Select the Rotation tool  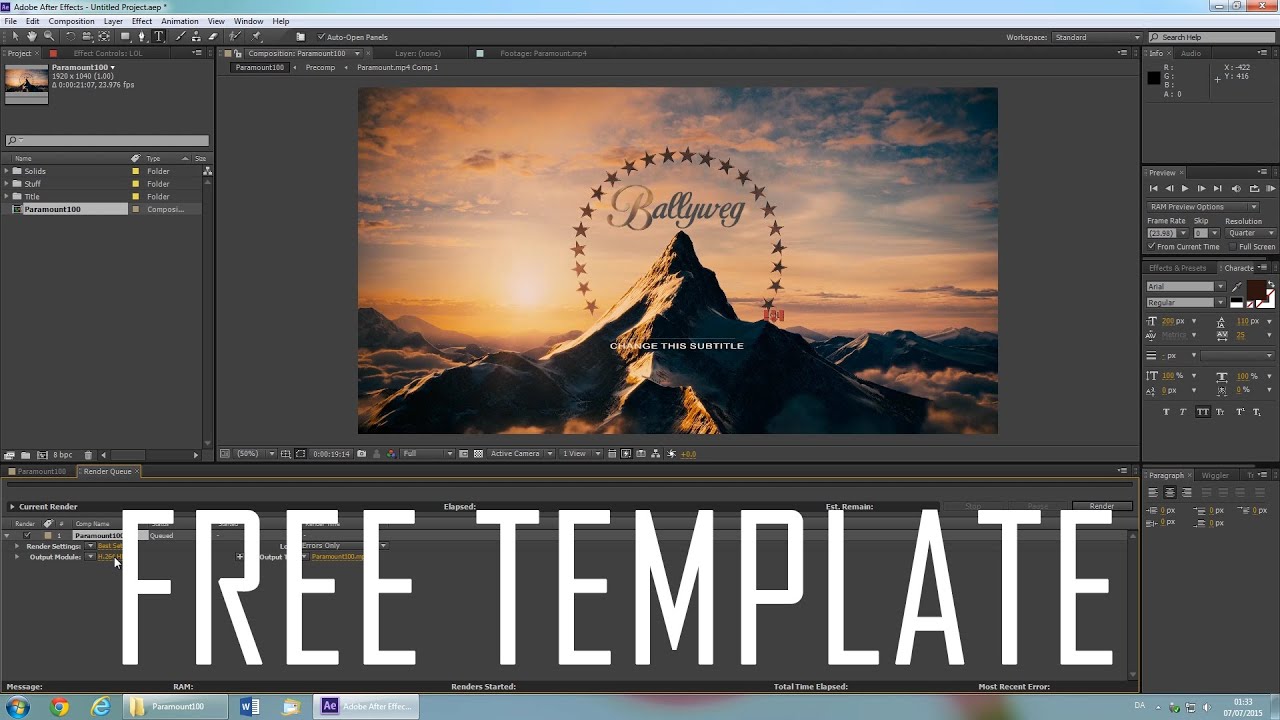(71, 36)
